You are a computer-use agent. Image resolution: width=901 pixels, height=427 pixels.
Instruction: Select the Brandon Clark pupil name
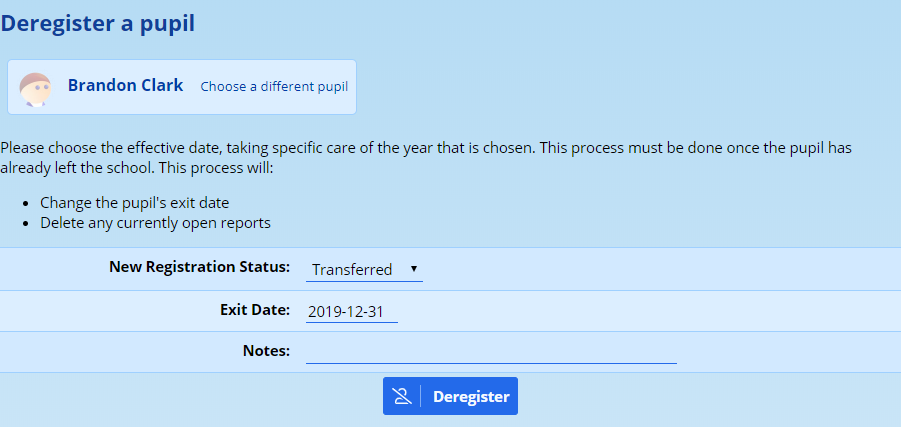coord(125,86)
